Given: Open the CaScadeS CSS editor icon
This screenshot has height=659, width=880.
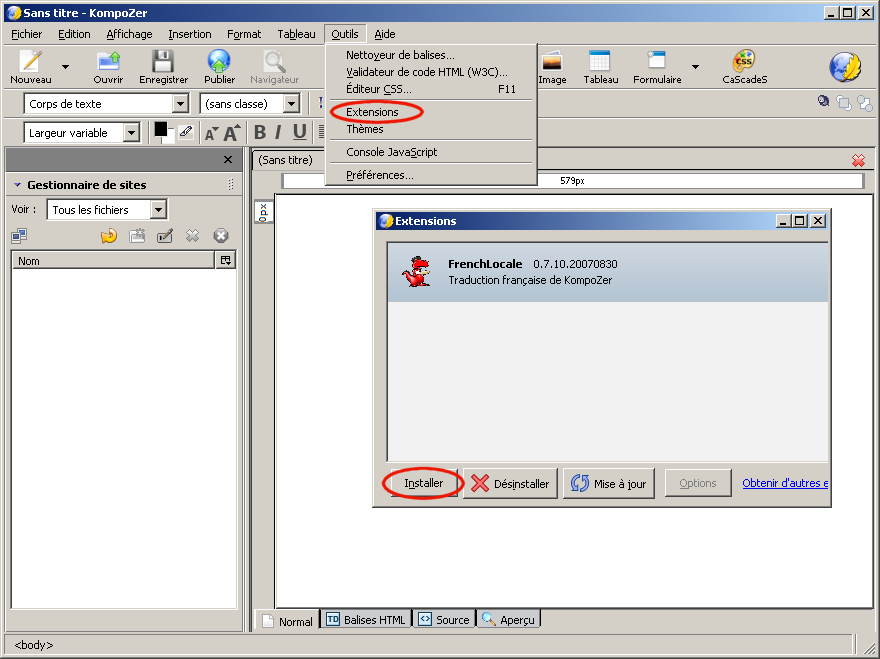Looking at the screenshot, I should (744, 61).
